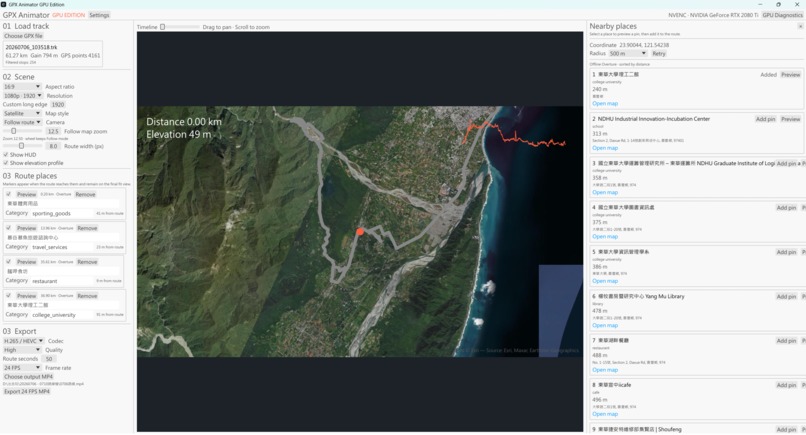Open the Settings menu
806x435 pixels.
click(x=99, y=15)
